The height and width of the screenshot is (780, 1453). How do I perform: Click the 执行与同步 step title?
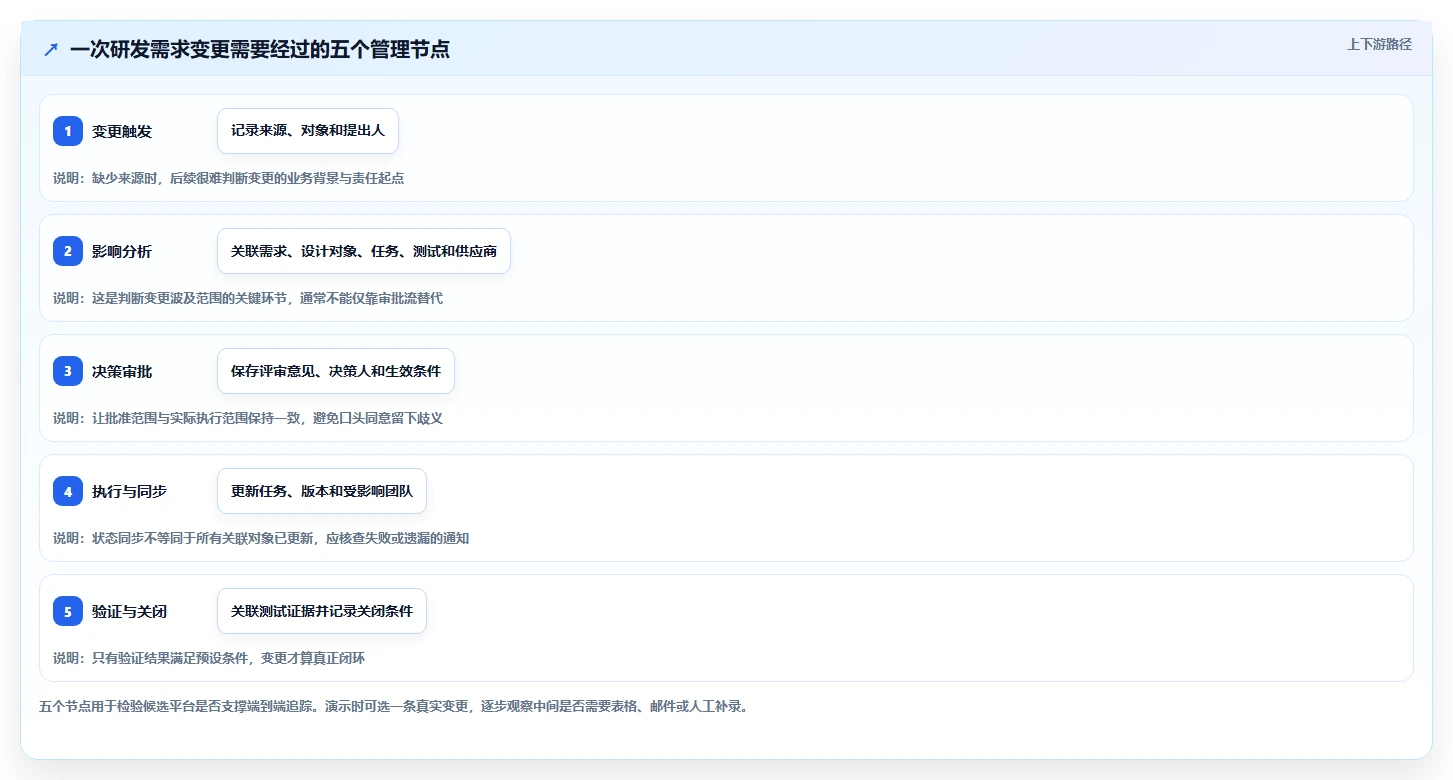pos(129,491)
